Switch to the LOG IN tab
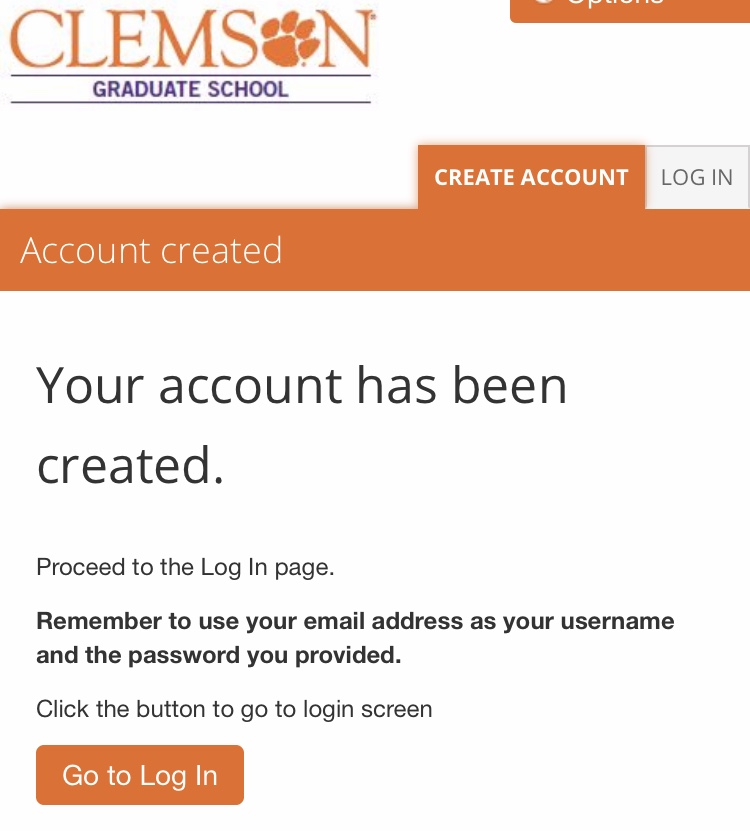750x831 pixels. 697,178
